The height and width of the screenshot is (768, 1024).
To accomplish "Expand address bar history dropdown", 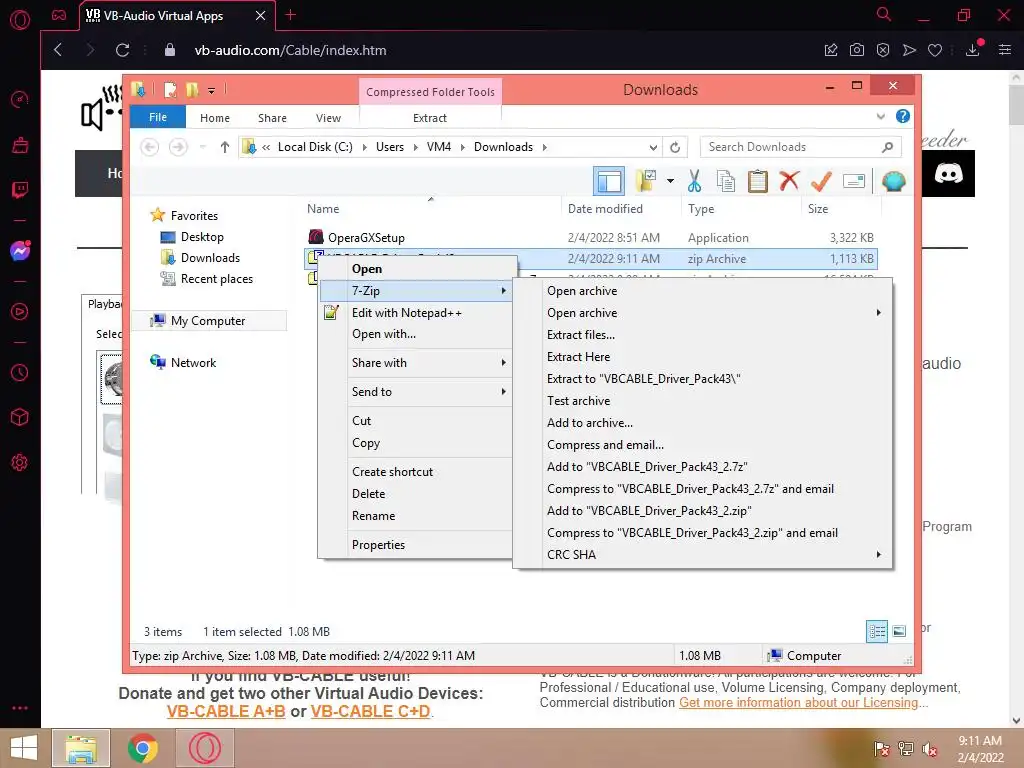I will pyautogui.click(x=653, y=148).
